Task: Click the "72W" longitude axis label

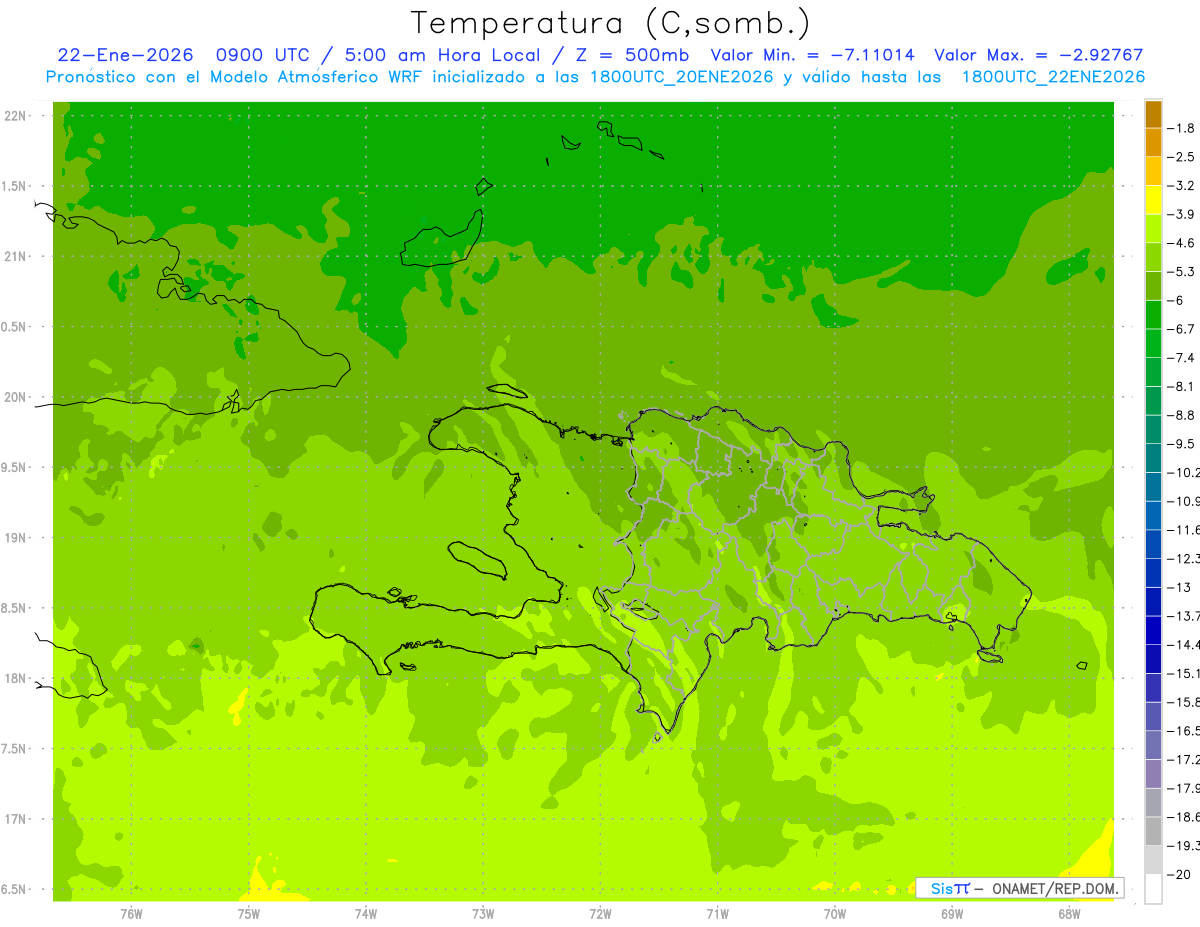Action: (600, 913)
